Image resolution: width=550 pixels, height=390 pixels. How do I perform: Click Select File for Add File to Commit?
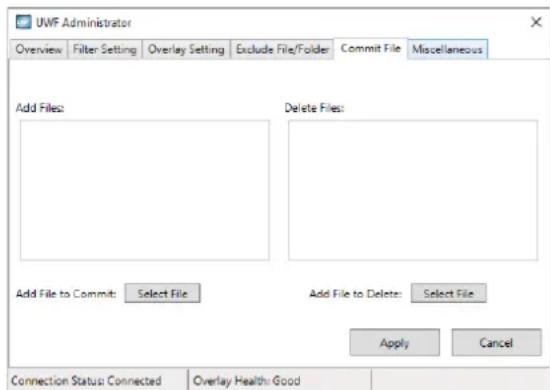pos(162,293)
